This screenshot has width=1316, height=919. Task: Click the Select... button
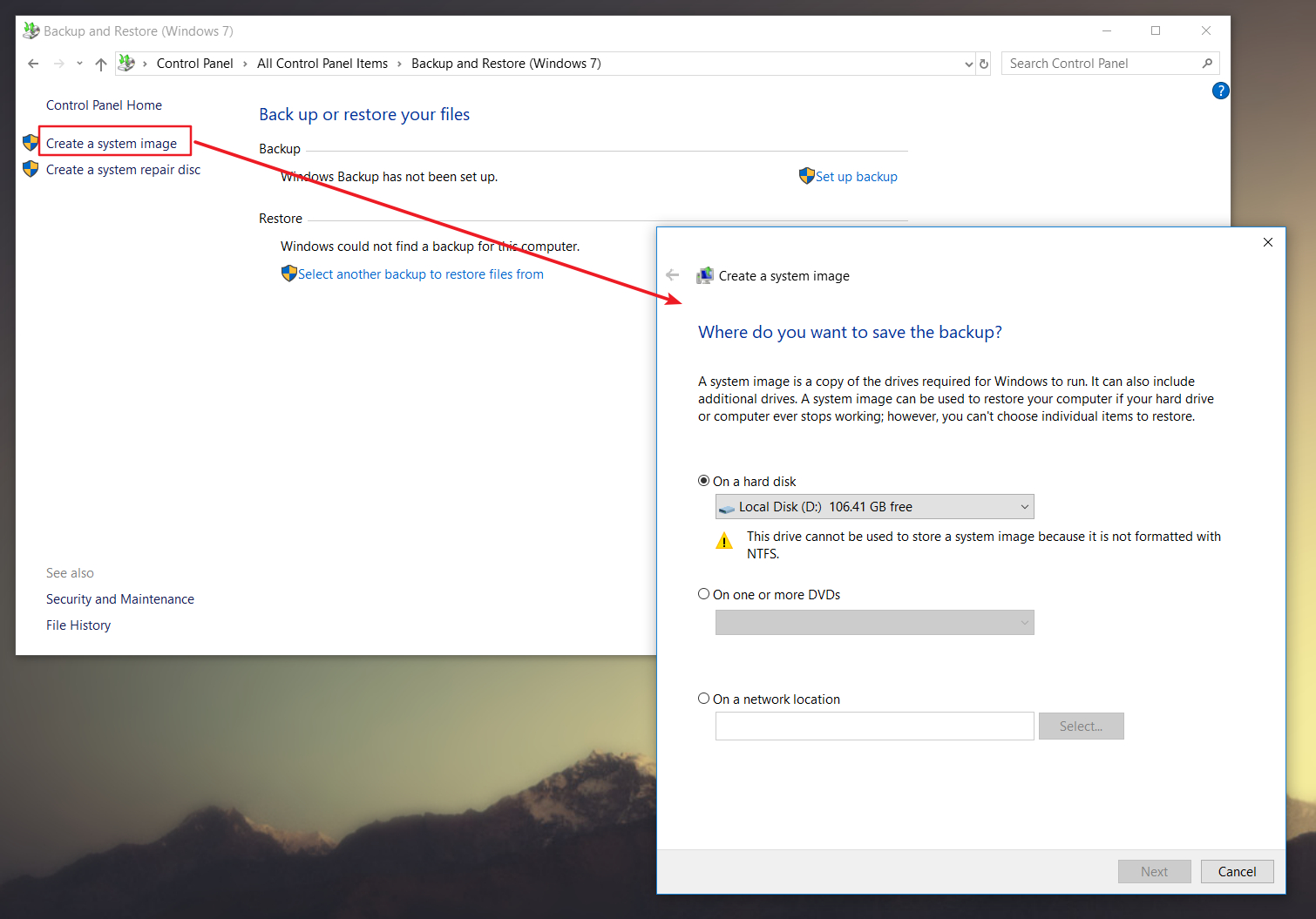[1081, 726]
